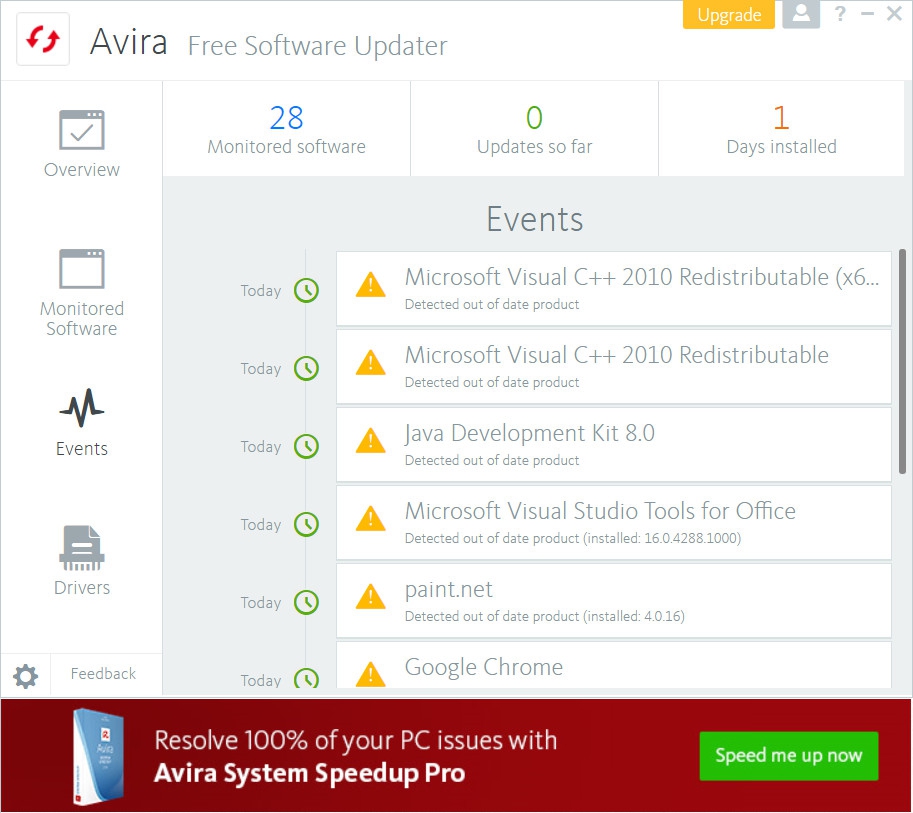Click clock icon beside Java Development Kit
This screenshot has height=813, width=913.
coord(306,447)
